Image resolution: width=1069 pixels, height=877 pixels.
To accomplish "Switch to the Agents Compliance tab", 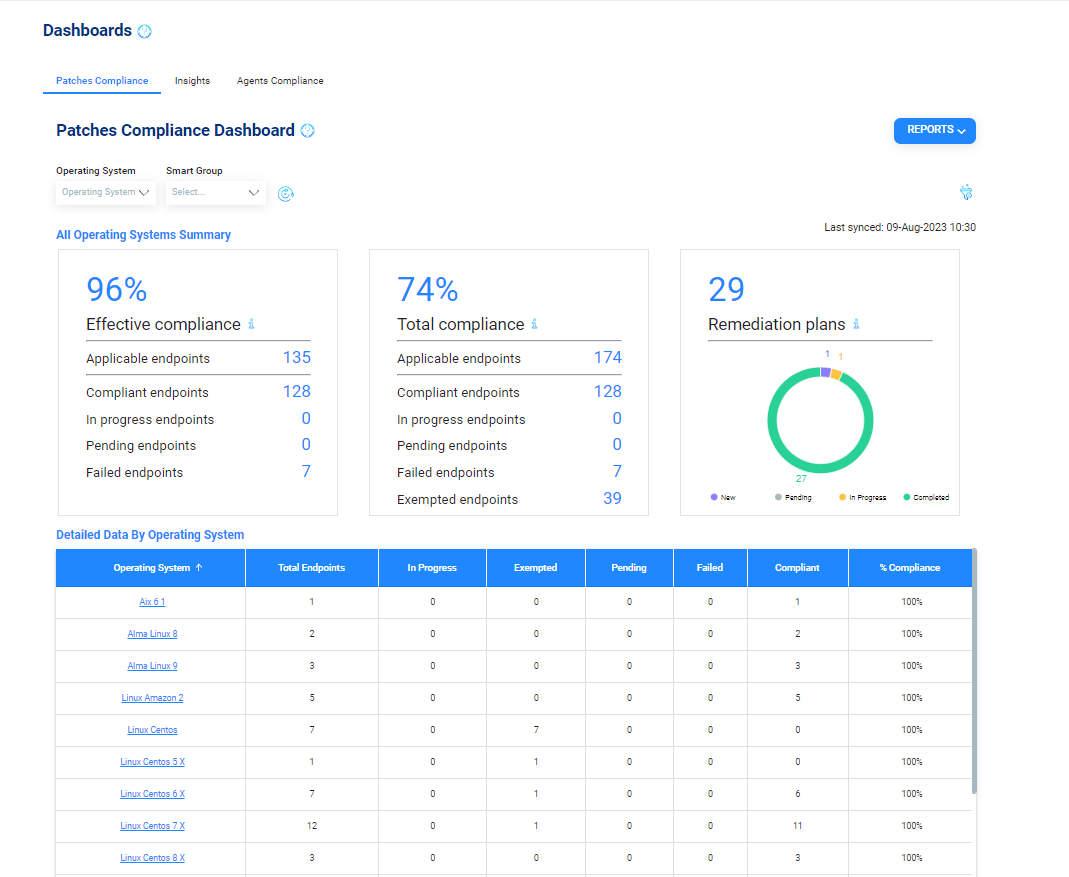I will pos(279,81).
